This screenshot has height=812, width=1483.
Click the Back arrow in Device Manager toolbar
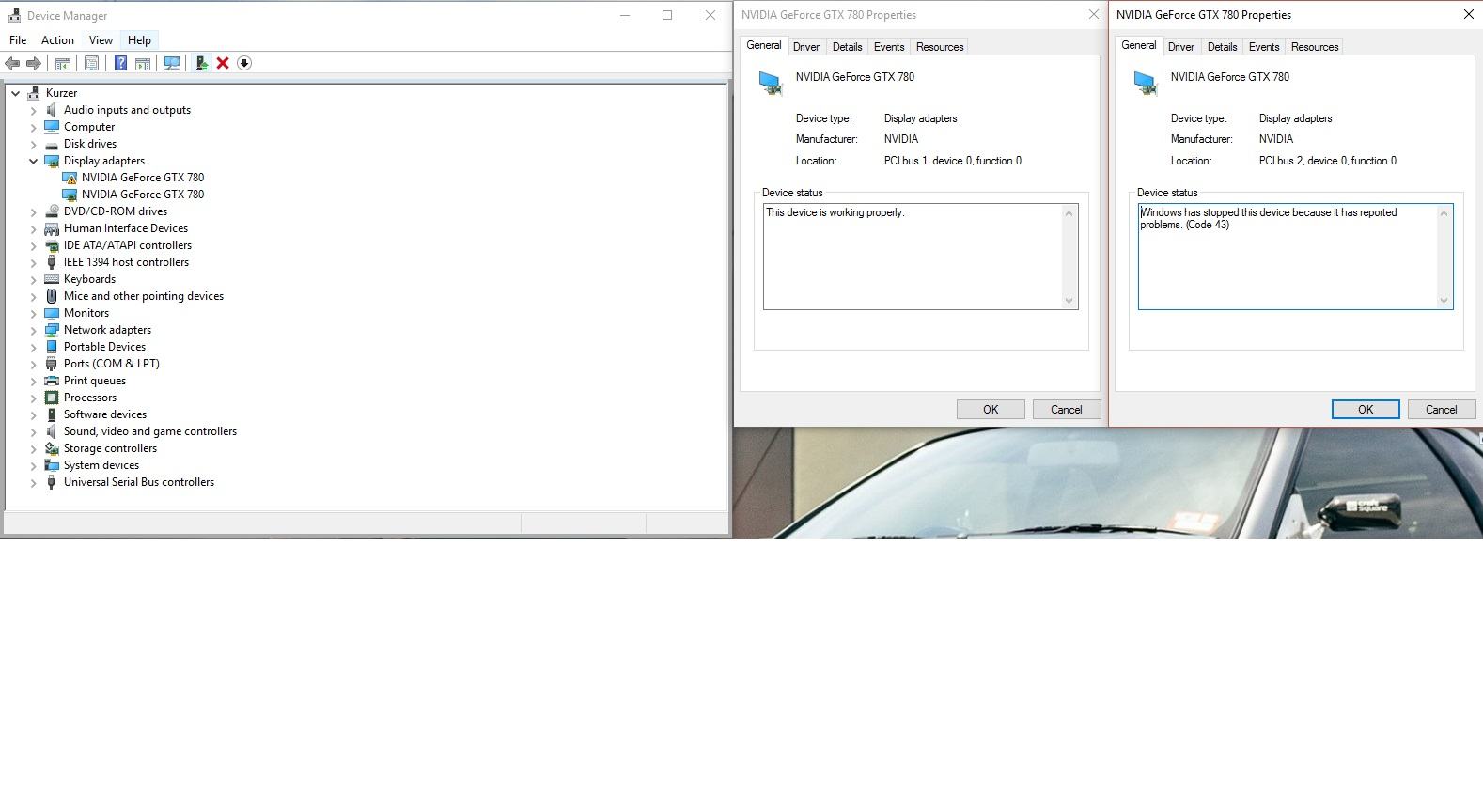[12, 63]
